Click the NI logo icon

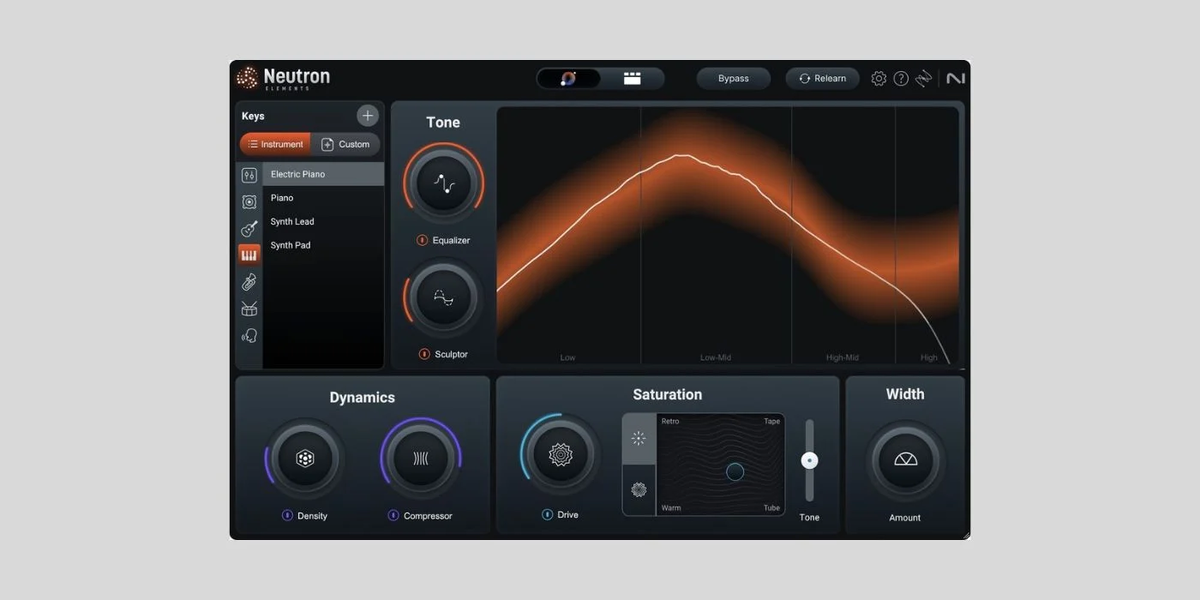point(955,78)
